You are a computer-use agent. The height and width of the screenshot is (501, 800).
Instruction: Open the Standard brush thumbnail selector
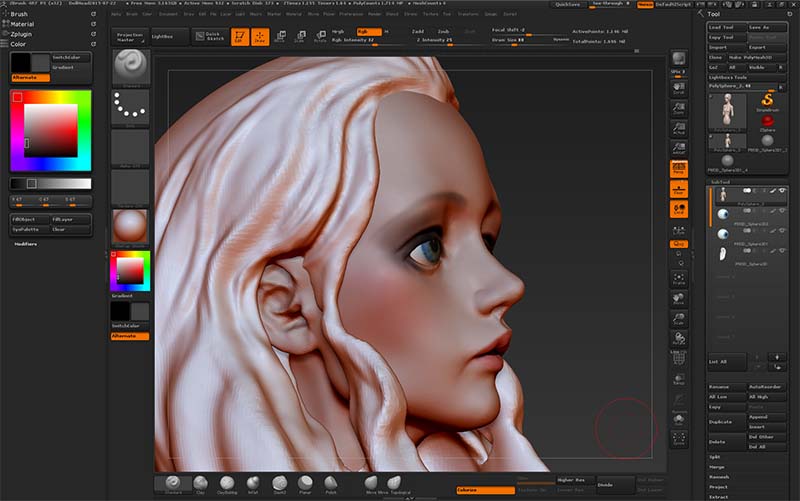coord(131,67)
